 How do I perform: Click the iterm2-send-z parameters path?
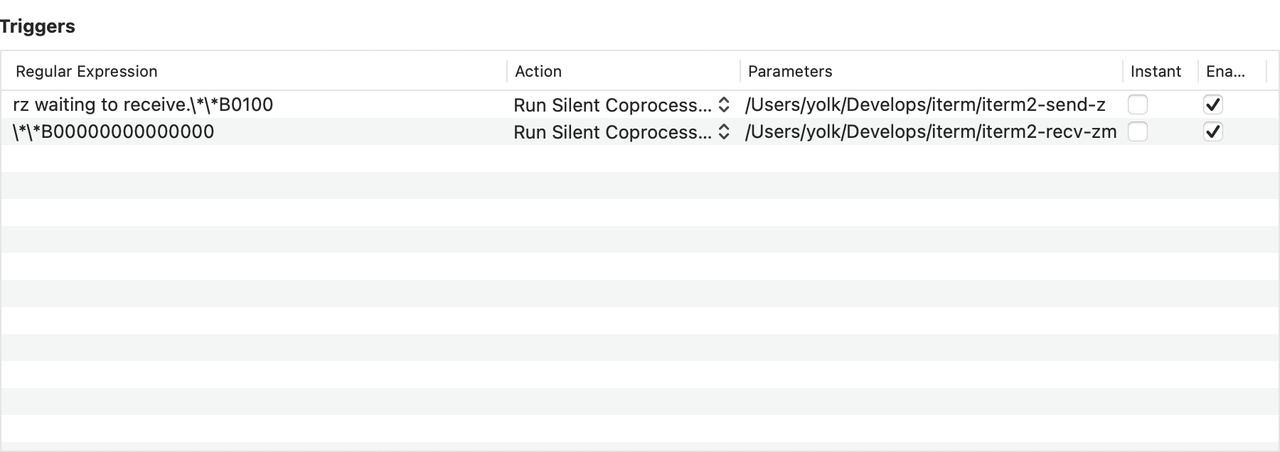pos(925,104)
